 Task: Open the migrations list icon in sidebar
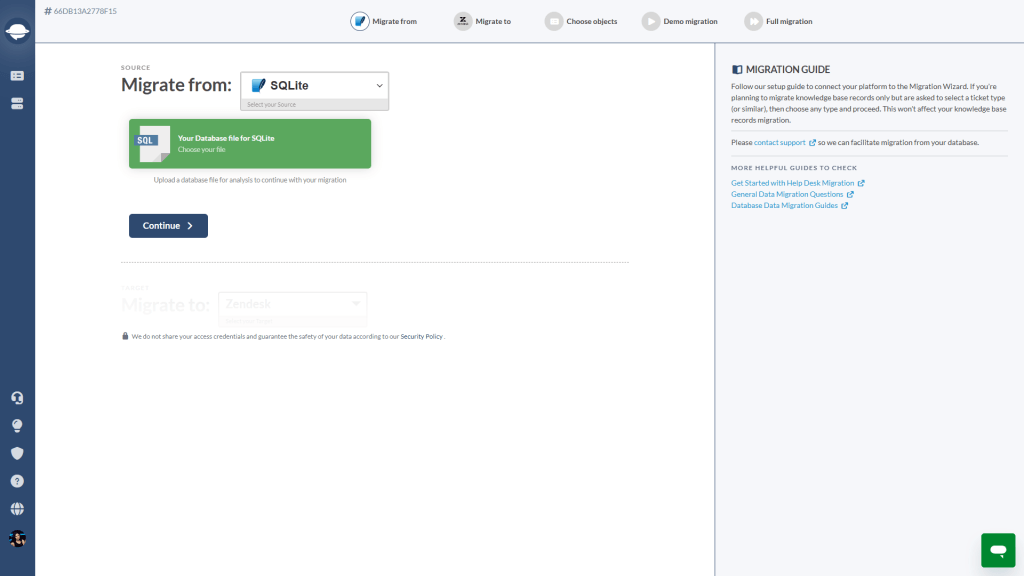click(17, 76)
